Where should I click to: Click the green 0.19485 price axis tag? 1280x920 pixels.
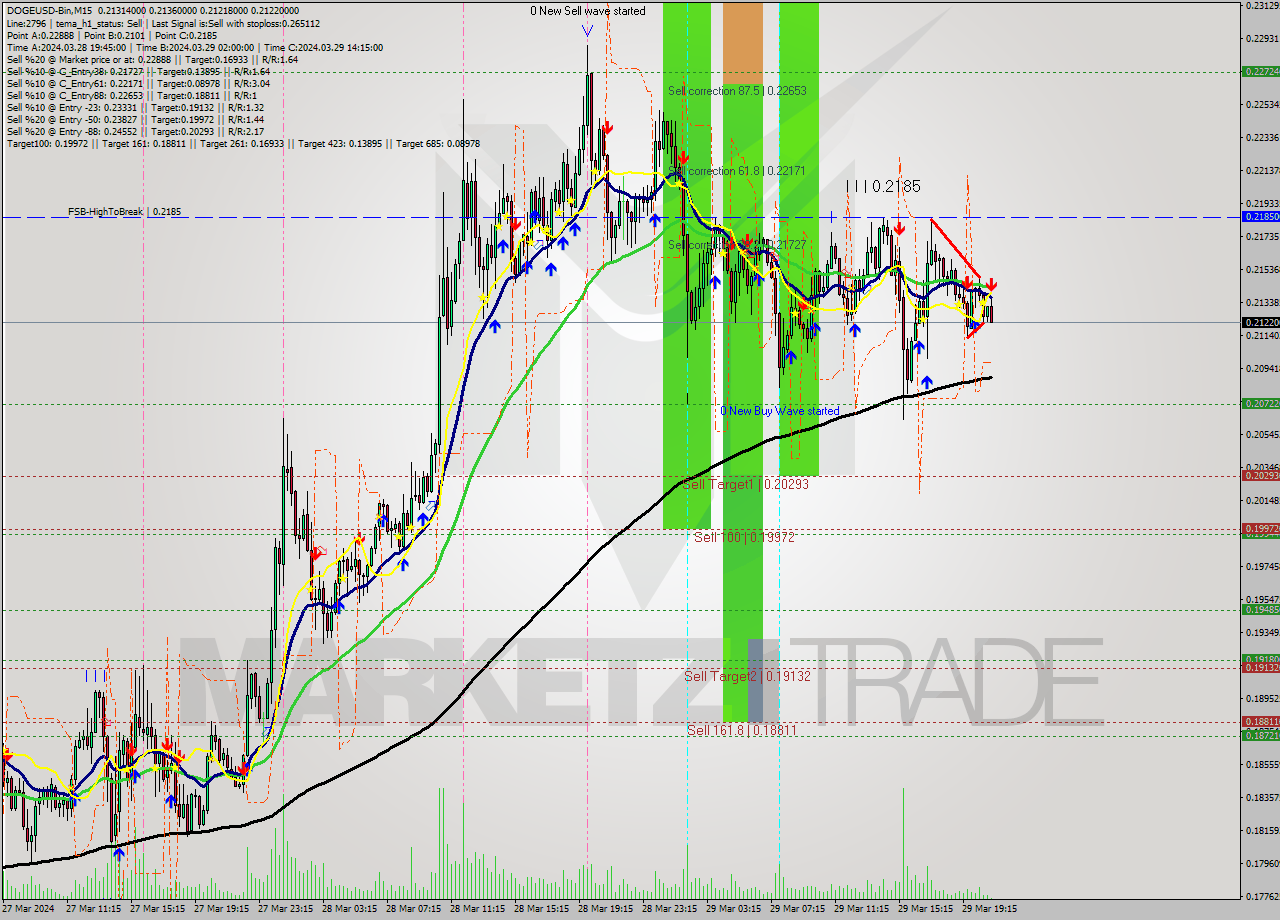[1260, 609]
